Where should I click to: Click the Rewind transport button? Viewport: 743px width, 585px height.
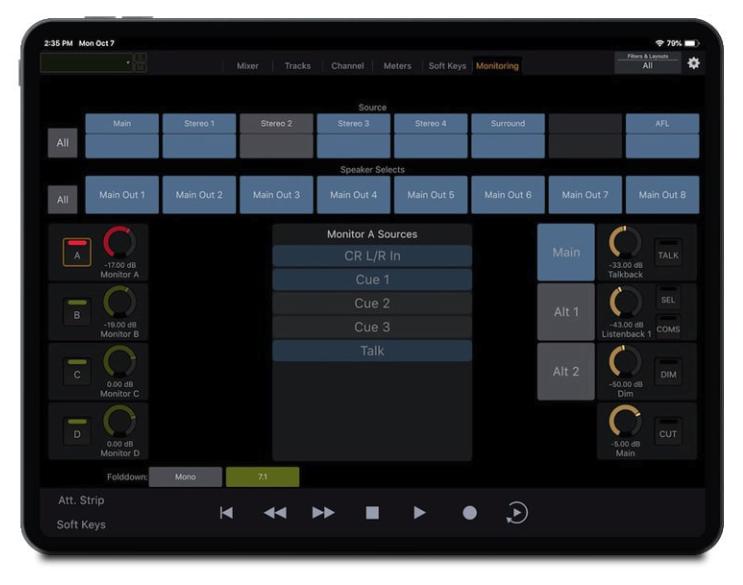click(275, 513)
